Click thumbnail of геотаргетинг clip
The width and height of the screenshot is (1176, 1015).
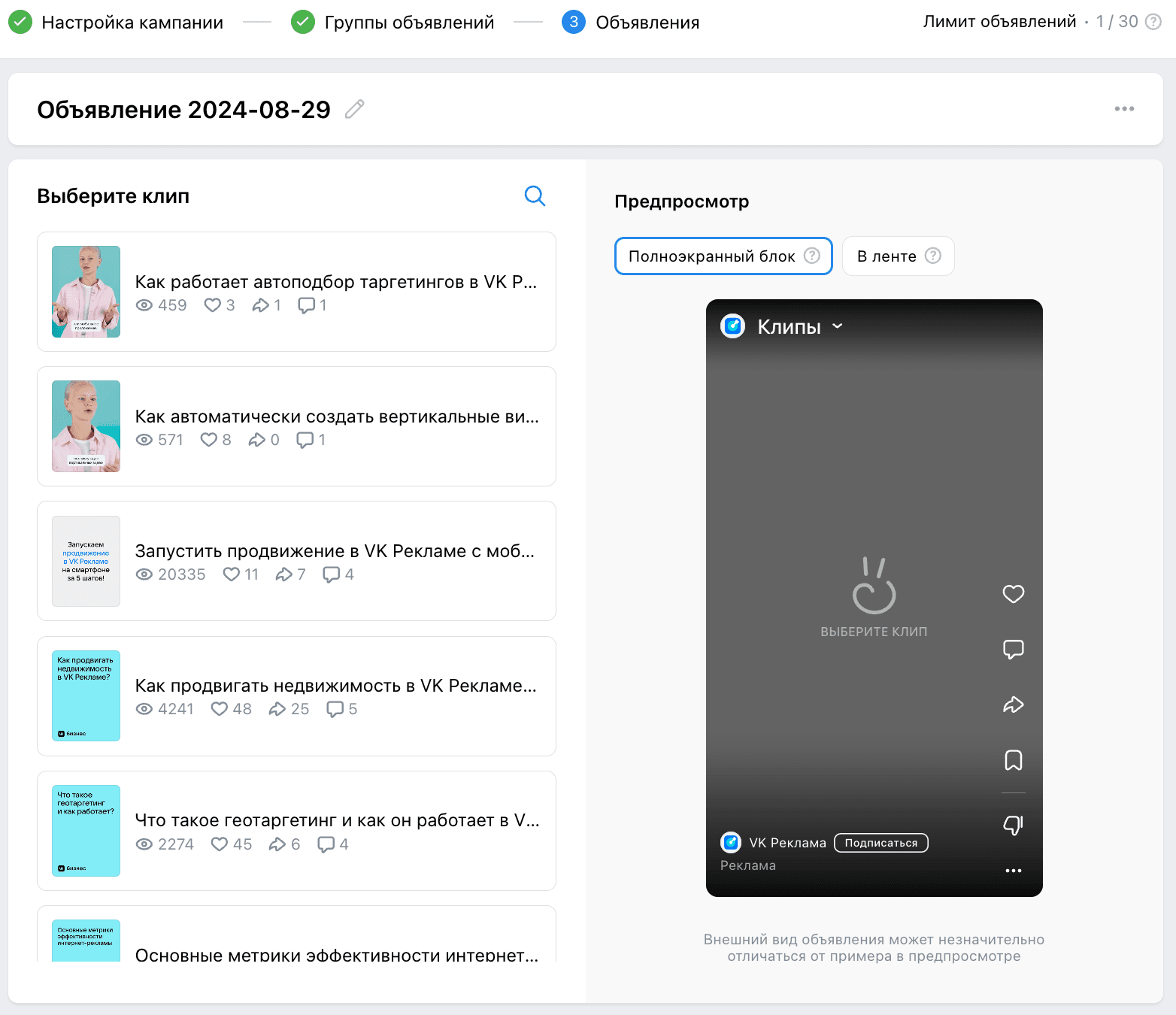coord(86,831)
